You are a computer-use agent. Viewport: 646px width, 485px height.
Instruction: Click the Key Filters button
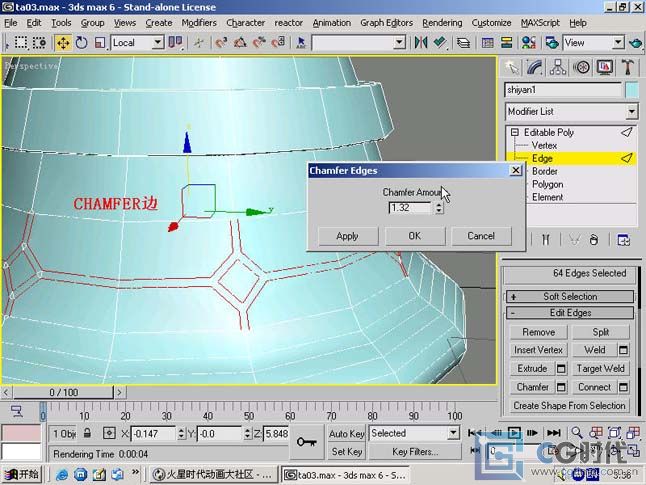tap(415, 452)
